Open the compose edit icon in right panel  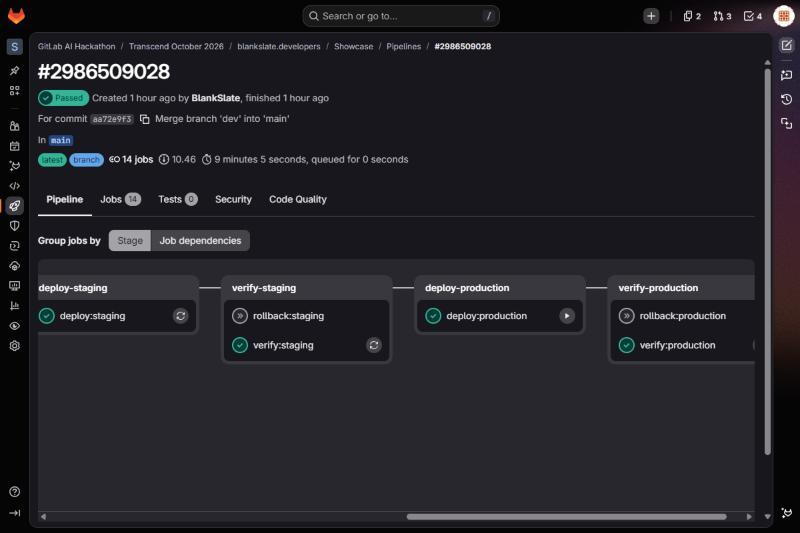(786, 45)
